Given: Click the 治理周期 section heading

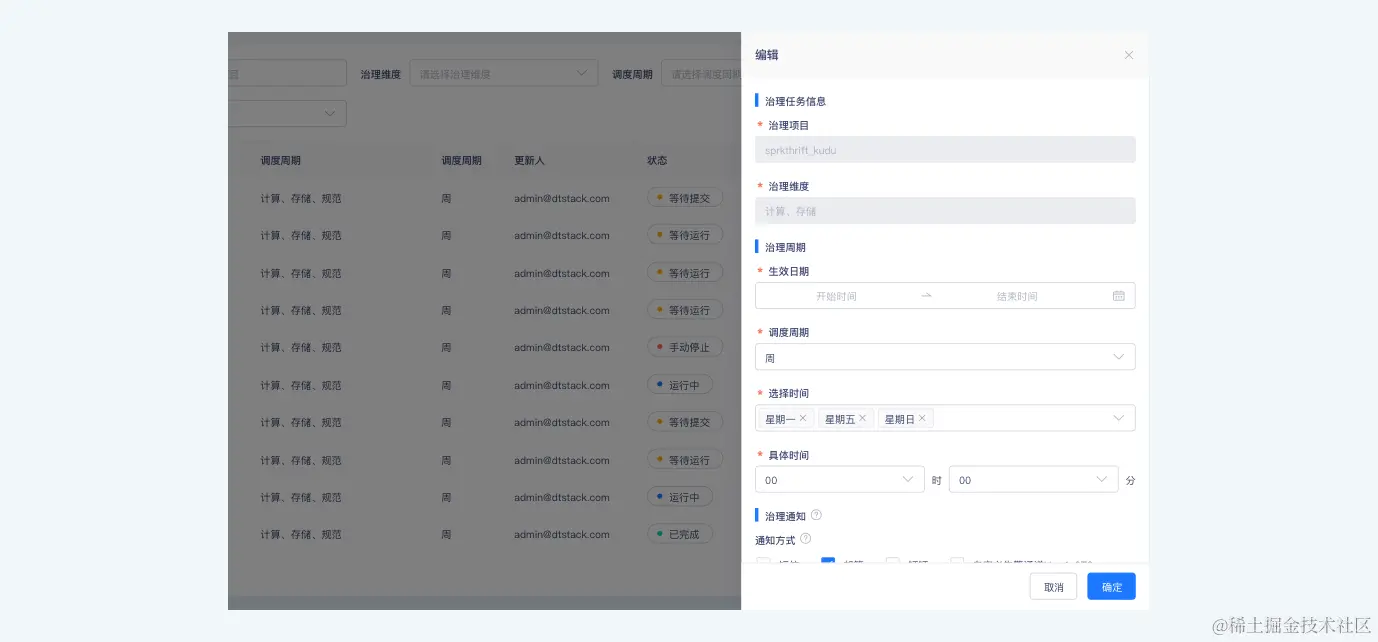Looking at the screenshot, I should (785, 247).
